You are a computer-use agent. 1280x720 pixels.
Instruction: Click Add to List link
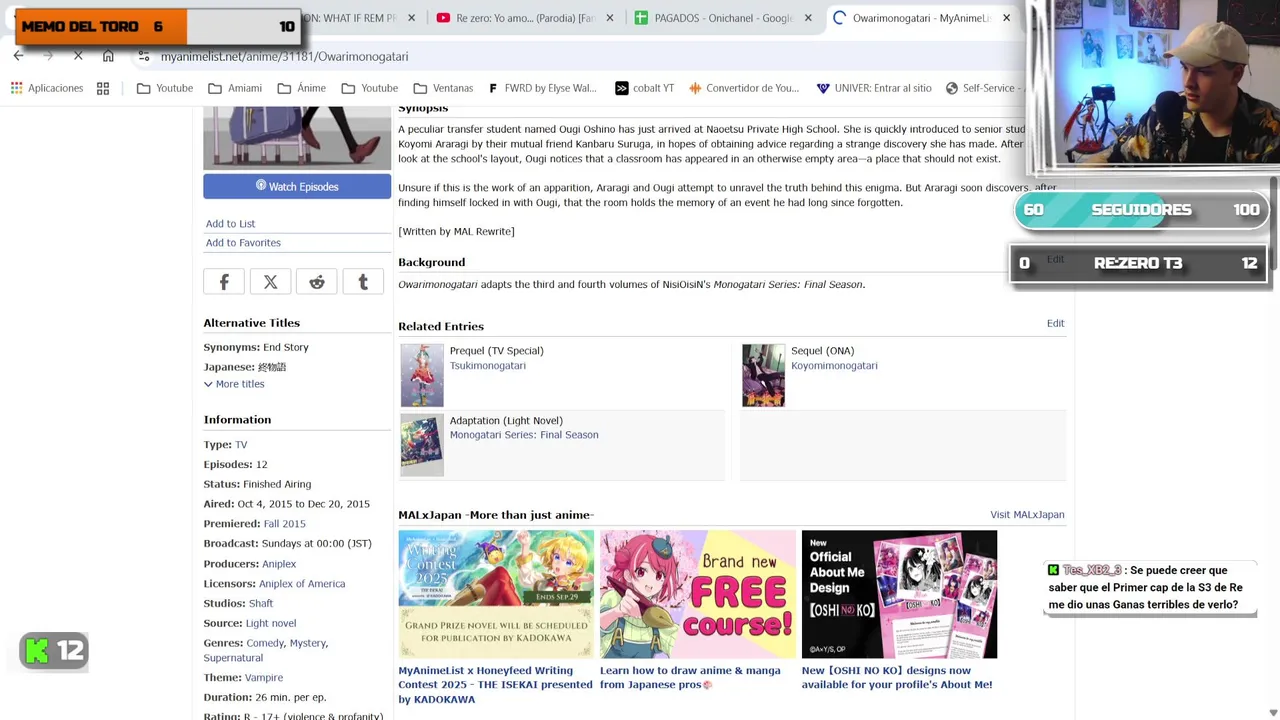tap(230, 224)
